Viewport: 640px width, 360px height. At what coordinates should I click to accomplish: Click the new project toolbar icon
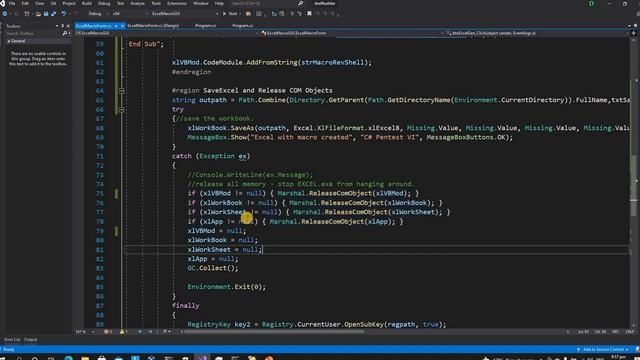(27, 13)
